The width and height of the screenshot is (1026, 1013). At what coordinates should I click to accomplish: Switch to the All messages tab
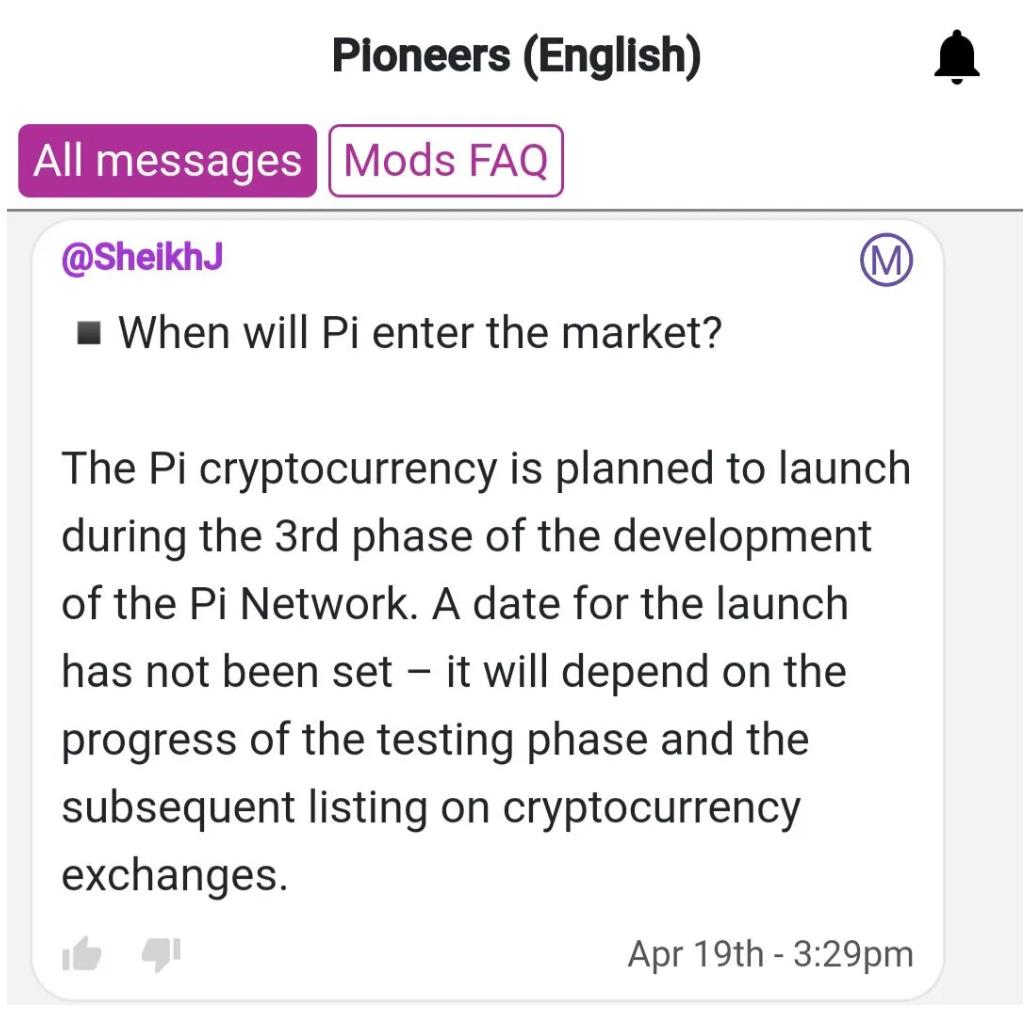168,160
